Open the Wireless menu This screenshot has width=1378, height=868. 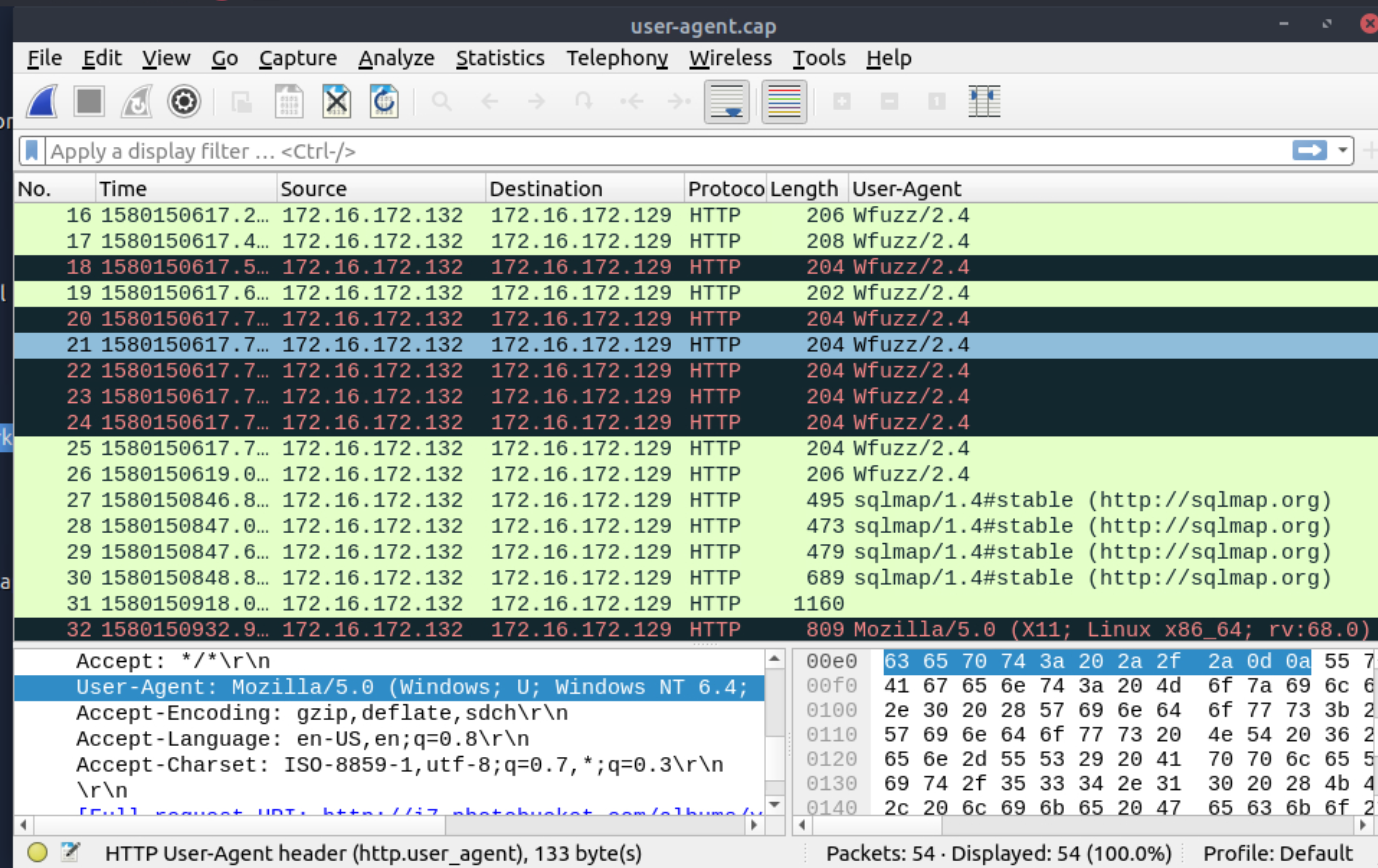(x=730, y=59)
